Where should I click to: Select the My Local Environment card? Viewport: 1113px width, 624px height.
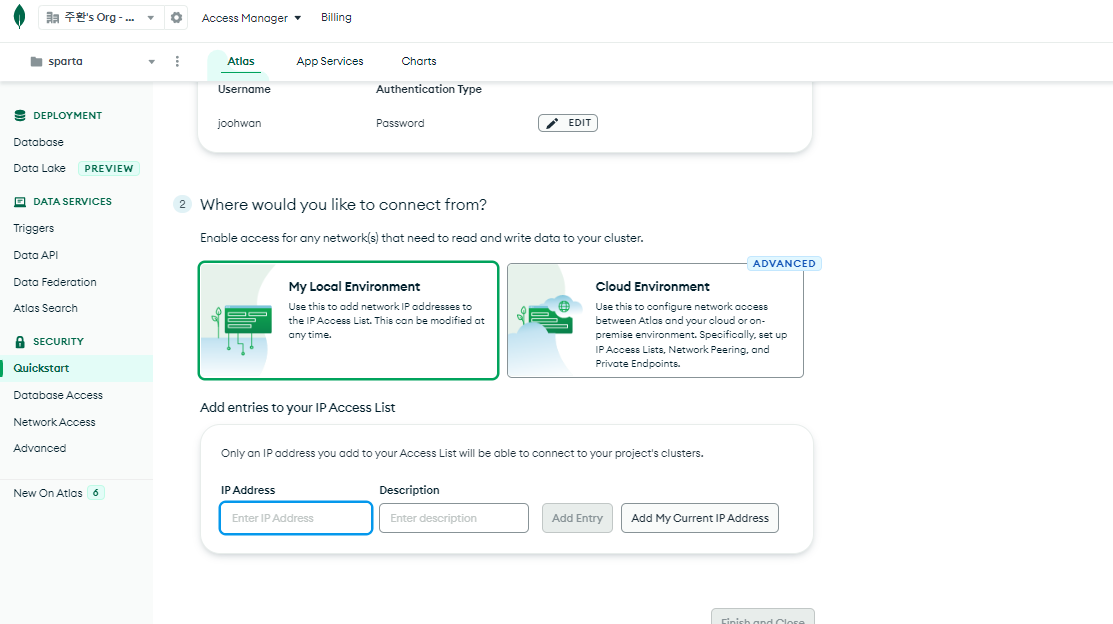click(349, 320)
